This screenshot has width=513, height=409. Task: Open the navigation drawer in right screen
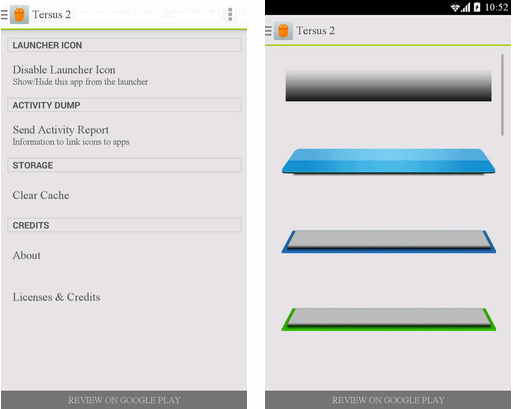coord(268,31)
